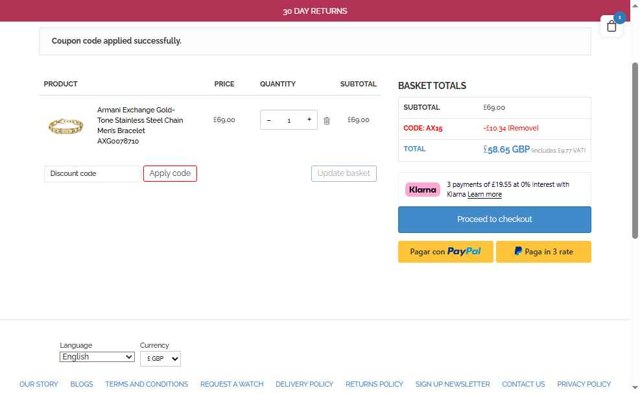Open CONTACT US footer link
Viewport: 640px width, 394px height.
(x=523, y=384)
